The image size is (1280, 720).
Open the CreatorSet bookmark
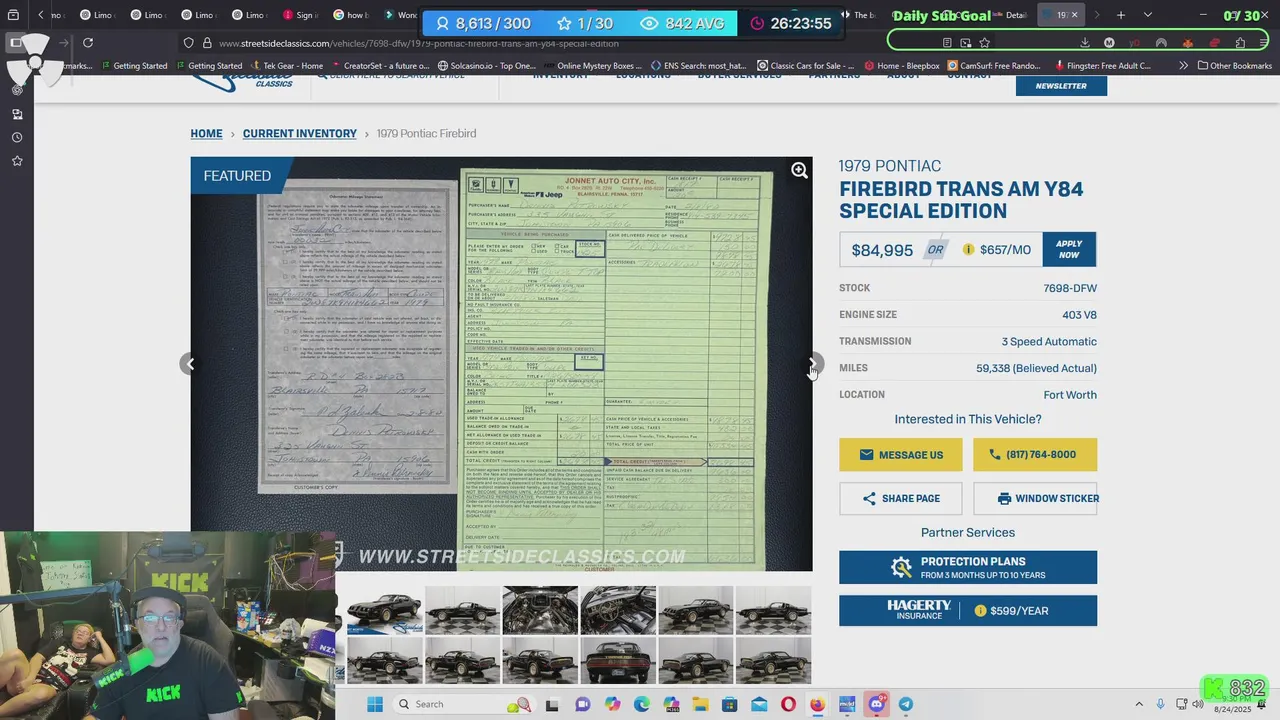[x=379, y=66]
